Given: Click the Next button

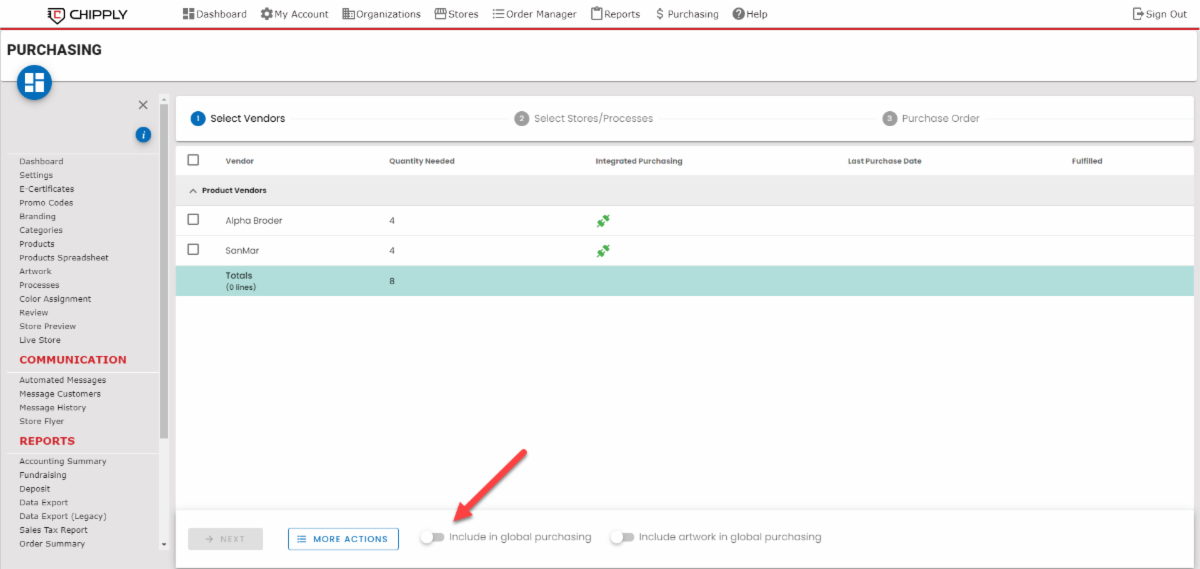Looking at the screenshot, I should tap(225, 539).
